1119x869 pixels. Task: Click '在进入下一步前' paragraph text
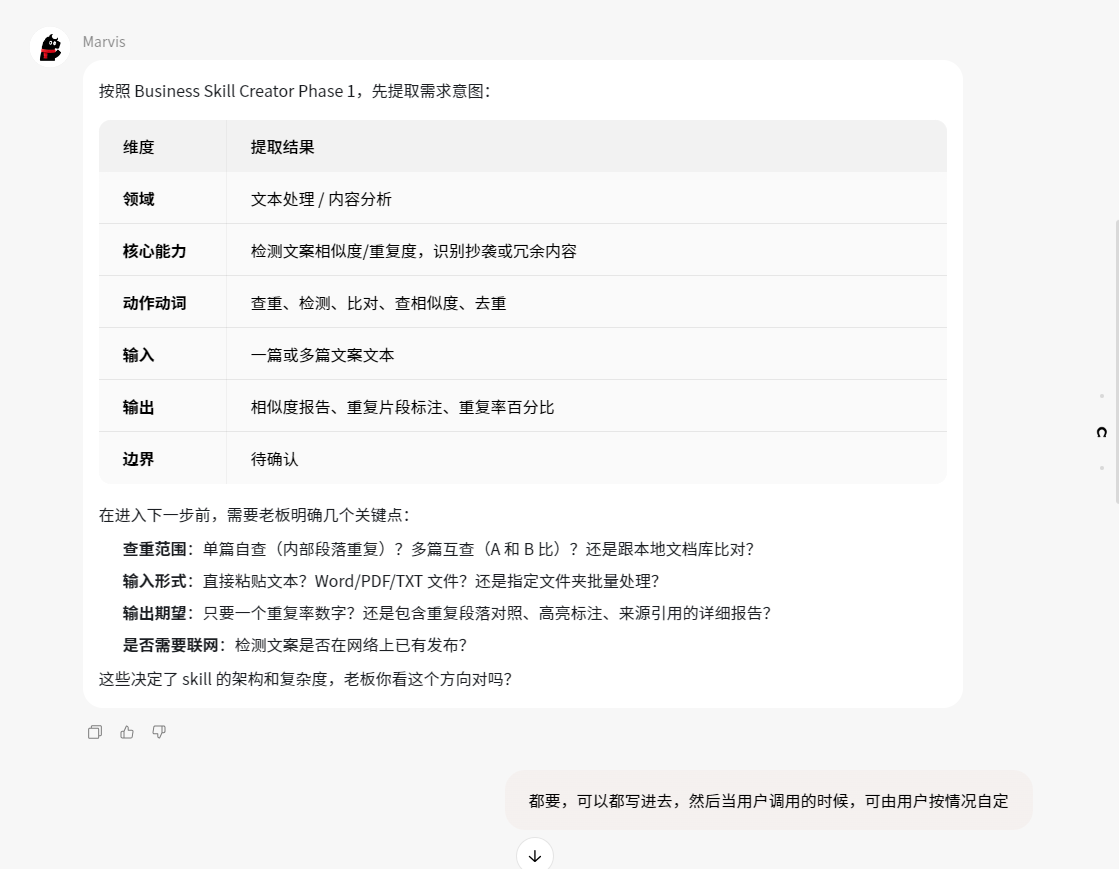pos(254,515)
